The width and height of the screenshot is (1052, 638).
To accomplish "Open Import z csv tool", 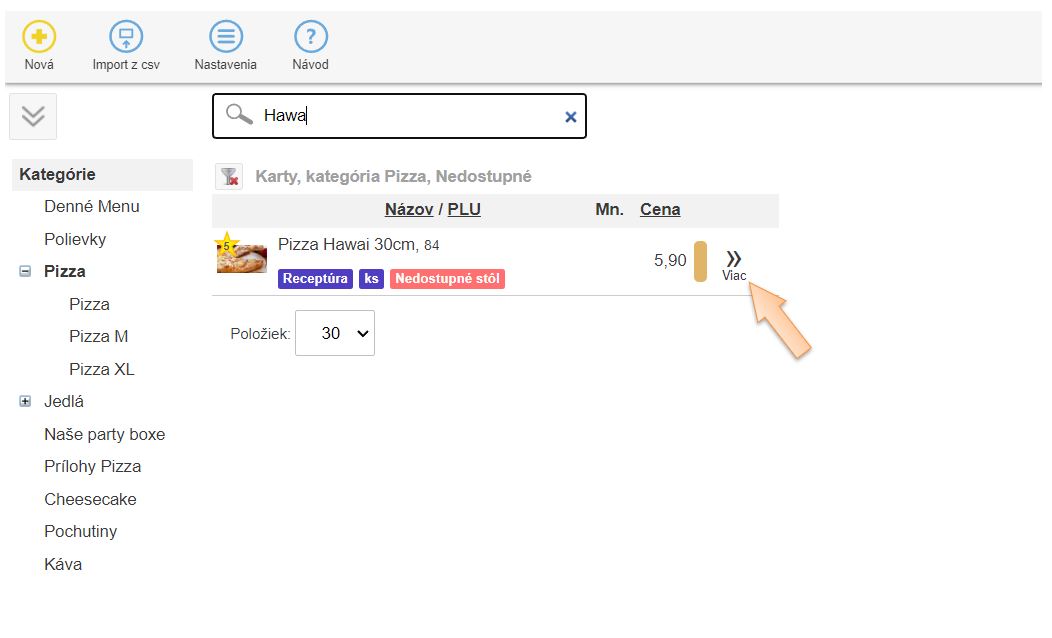I will 126,38.
